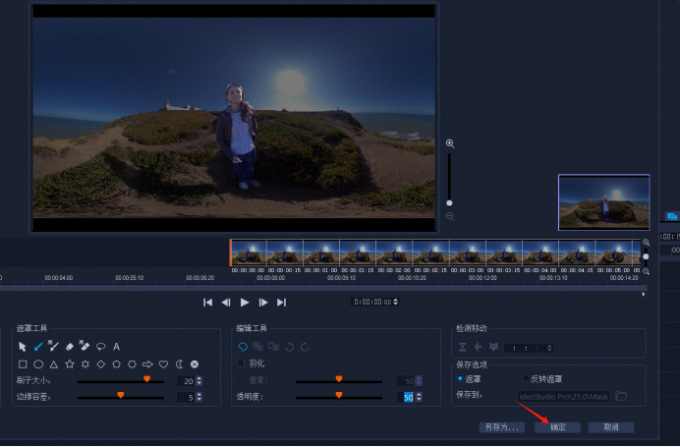680x447 pixels.
Task: Click the 另存为... save as button
Action: coord(502,427)
